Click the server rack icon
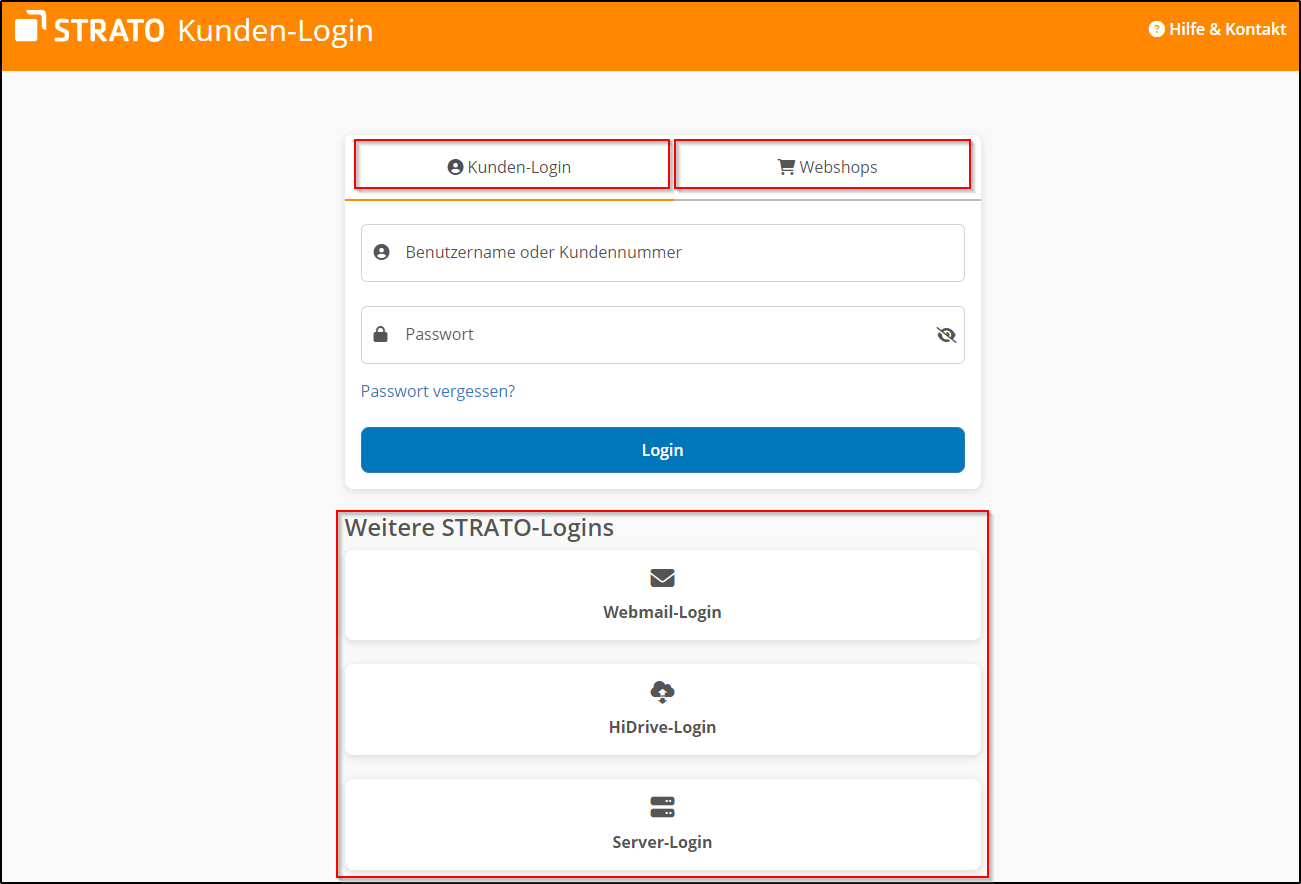1301x884 pixels. click(x=662, y=807)
